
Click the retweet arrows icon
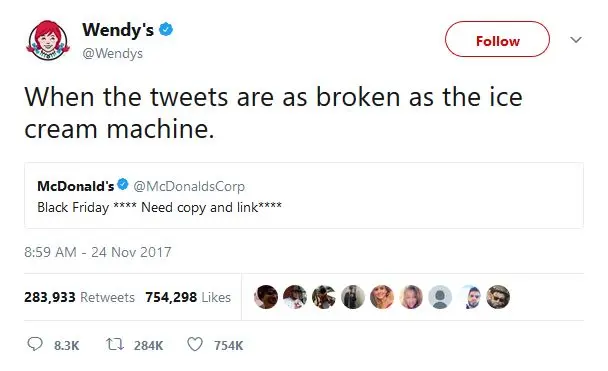pos(115,344)
